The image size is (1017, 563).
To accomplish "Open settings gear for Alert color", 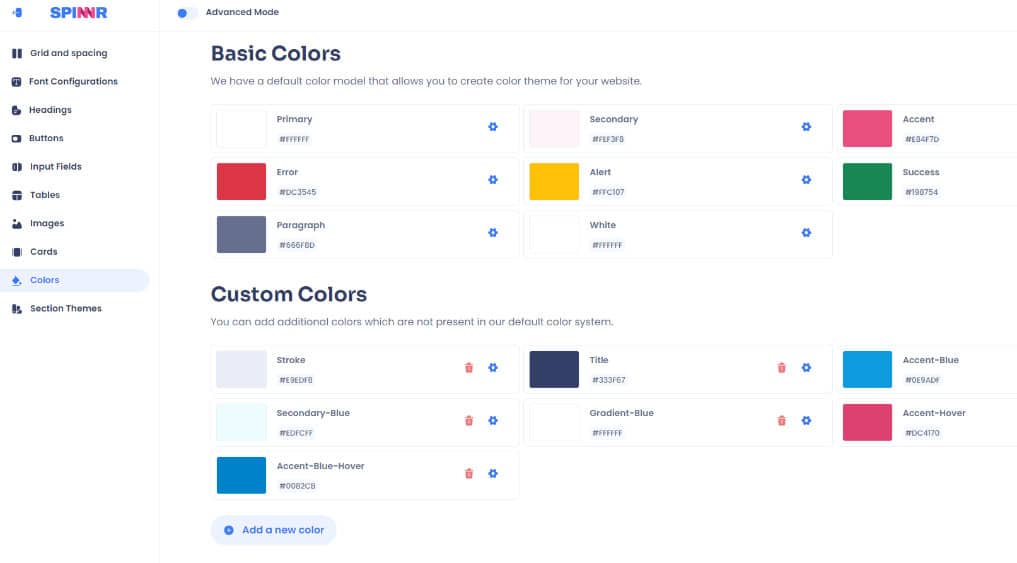I will (806, 180).
